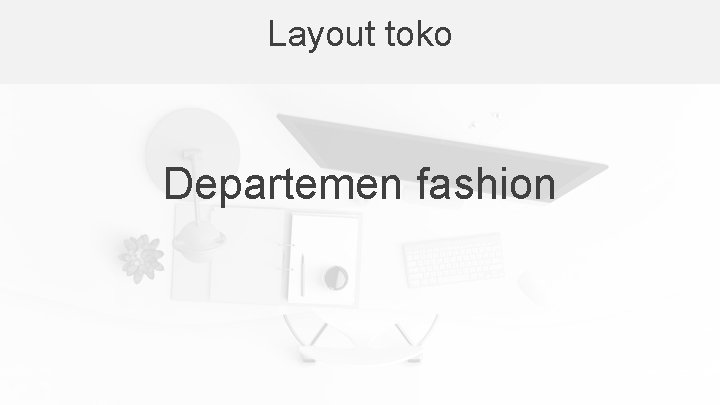Click the computer mouse right of keyboard
This screenshot has width=720, height=405.
pos(535,285)
